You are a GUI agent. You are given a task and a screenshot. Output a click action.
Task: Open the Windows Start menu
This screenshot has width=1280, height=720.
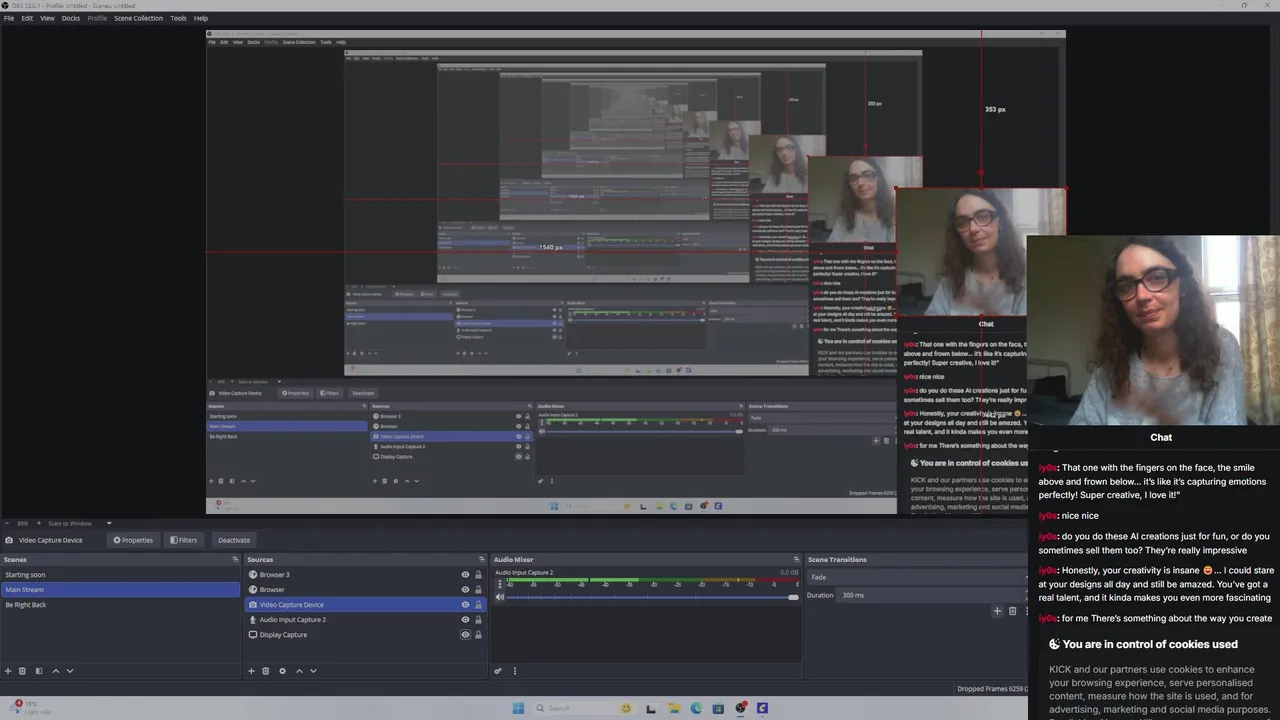point(518,708)
